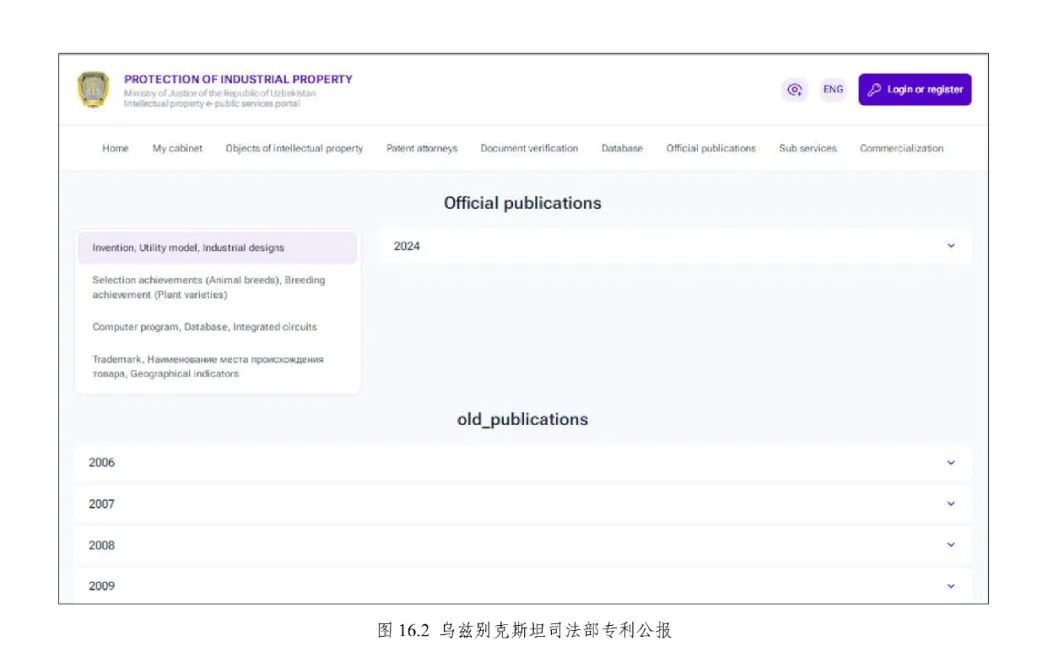This screenshot has height=670, width=1064.
Task: Open Document verification page
Action: pyautogui.click(x=529, y=149)
